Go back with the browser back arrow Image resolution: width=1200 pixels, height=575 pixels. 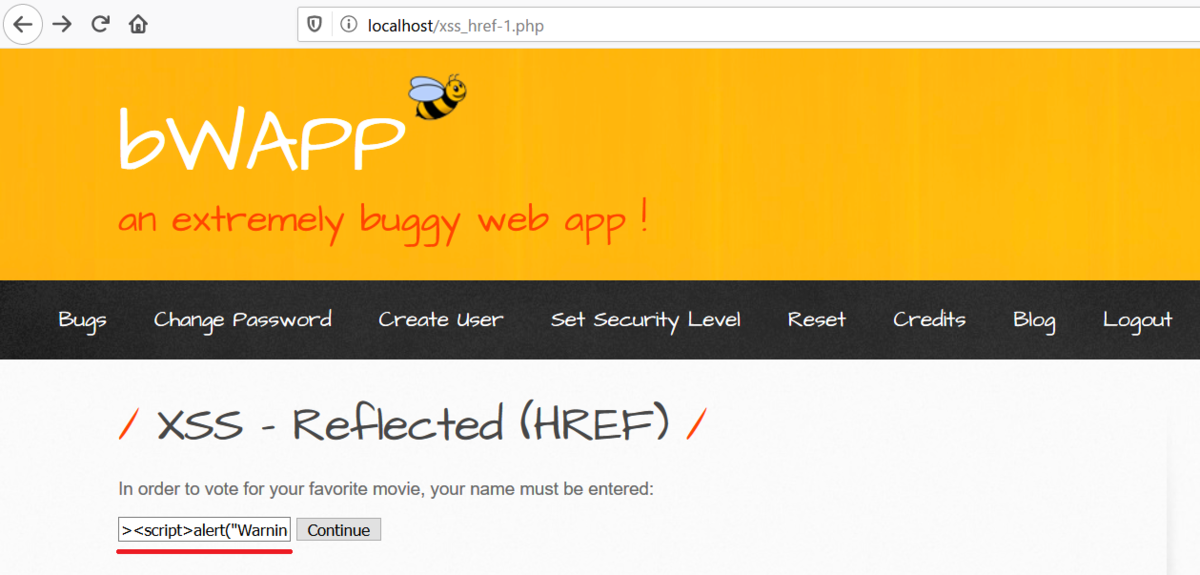(22, 24)
